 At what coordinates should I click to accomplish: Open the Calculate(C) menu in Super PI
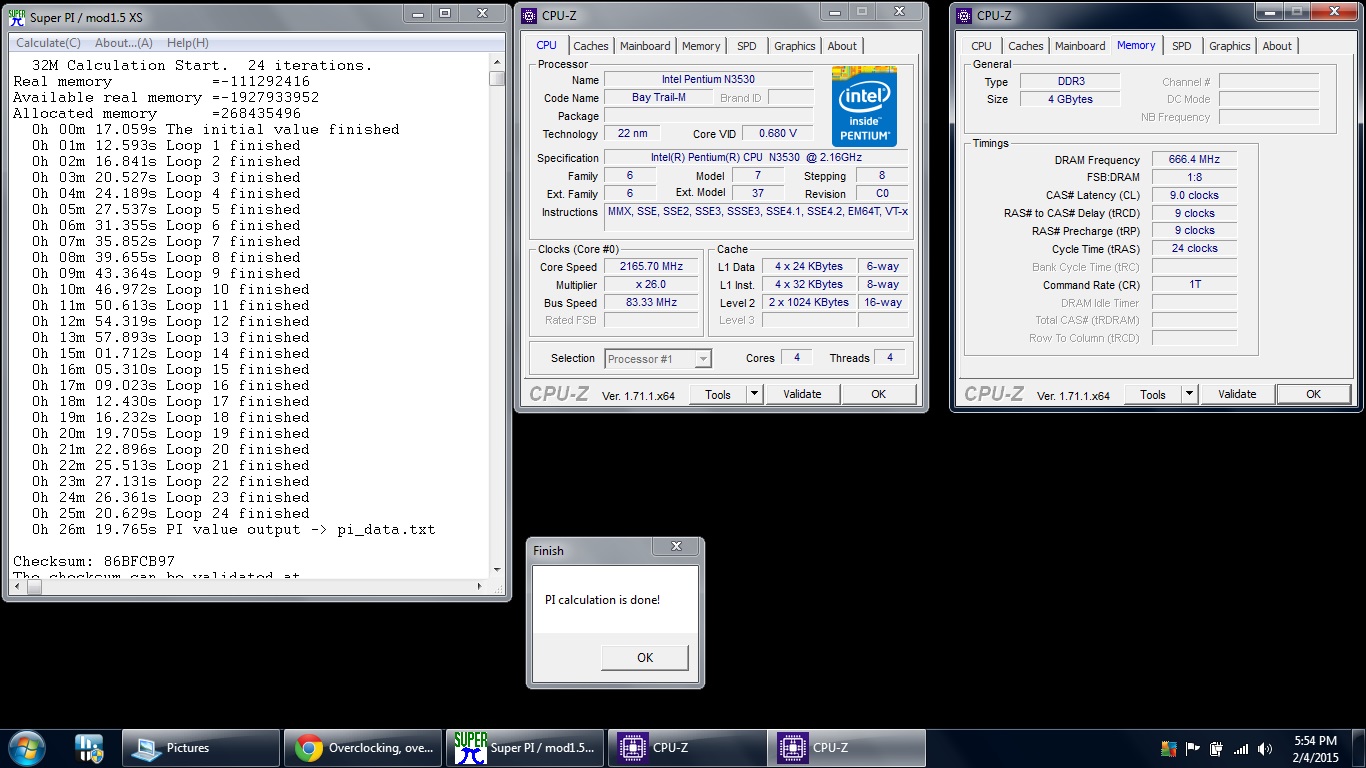(48, 43)
